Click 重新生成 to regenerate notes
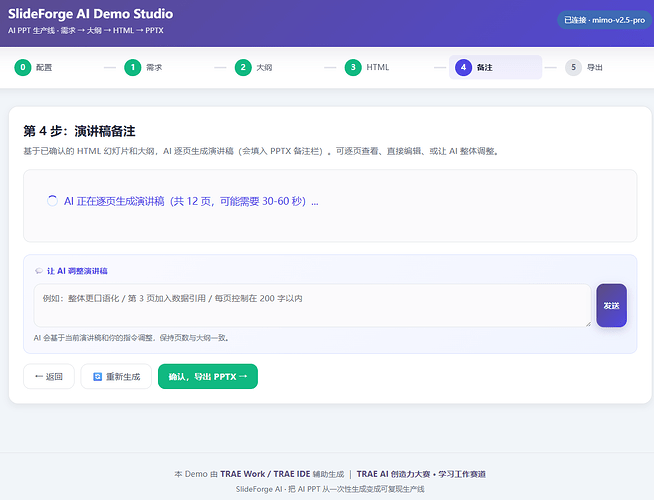 116,377
